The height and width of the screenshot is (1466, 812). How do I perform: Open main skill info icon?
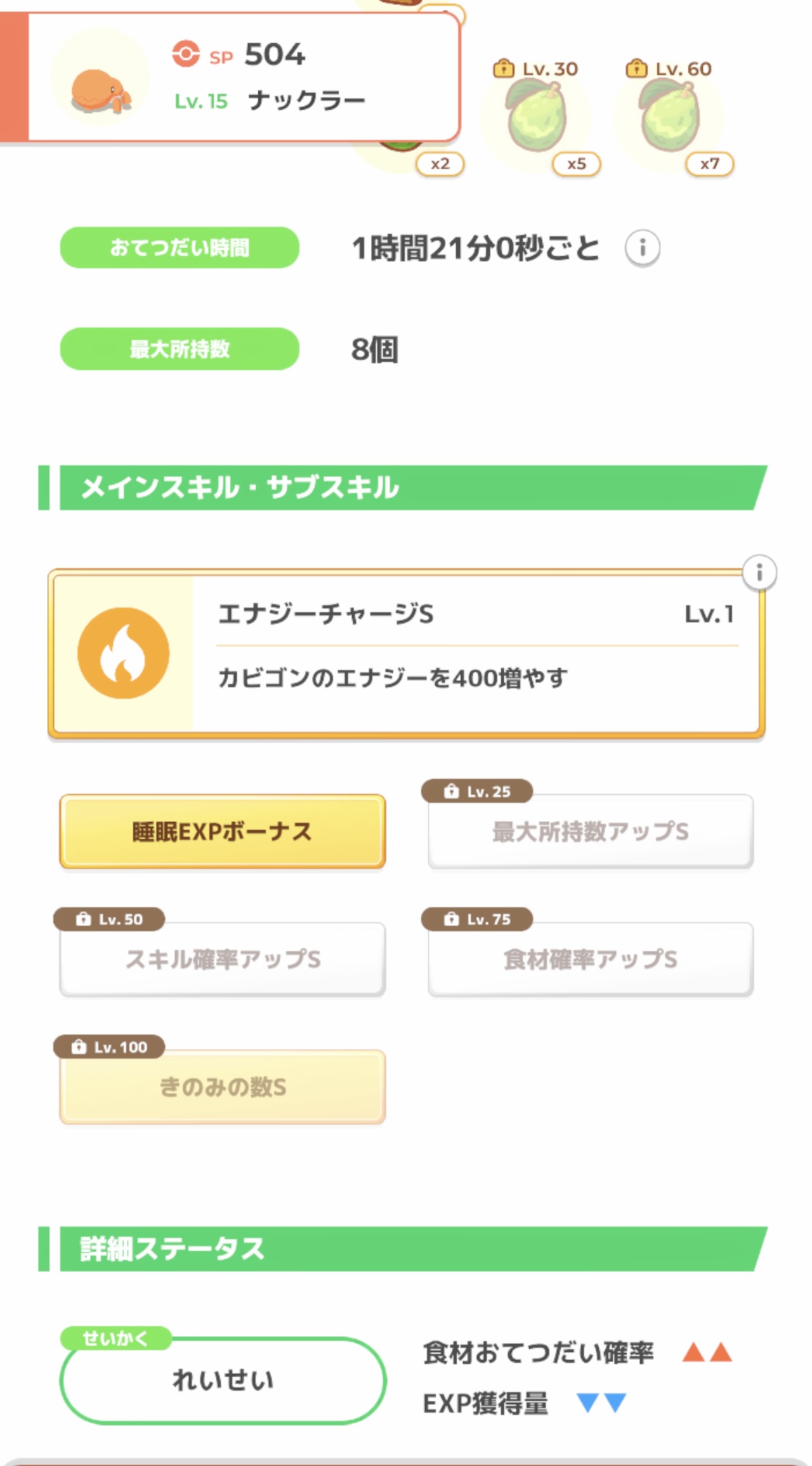[x=759, y=573]
